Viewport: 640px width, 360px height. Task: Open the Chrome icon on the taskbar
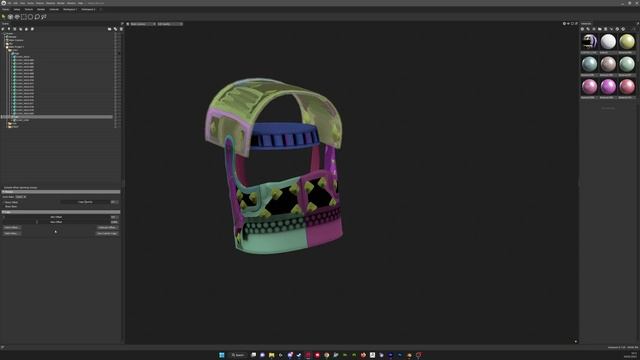click(x=327, y=355)
